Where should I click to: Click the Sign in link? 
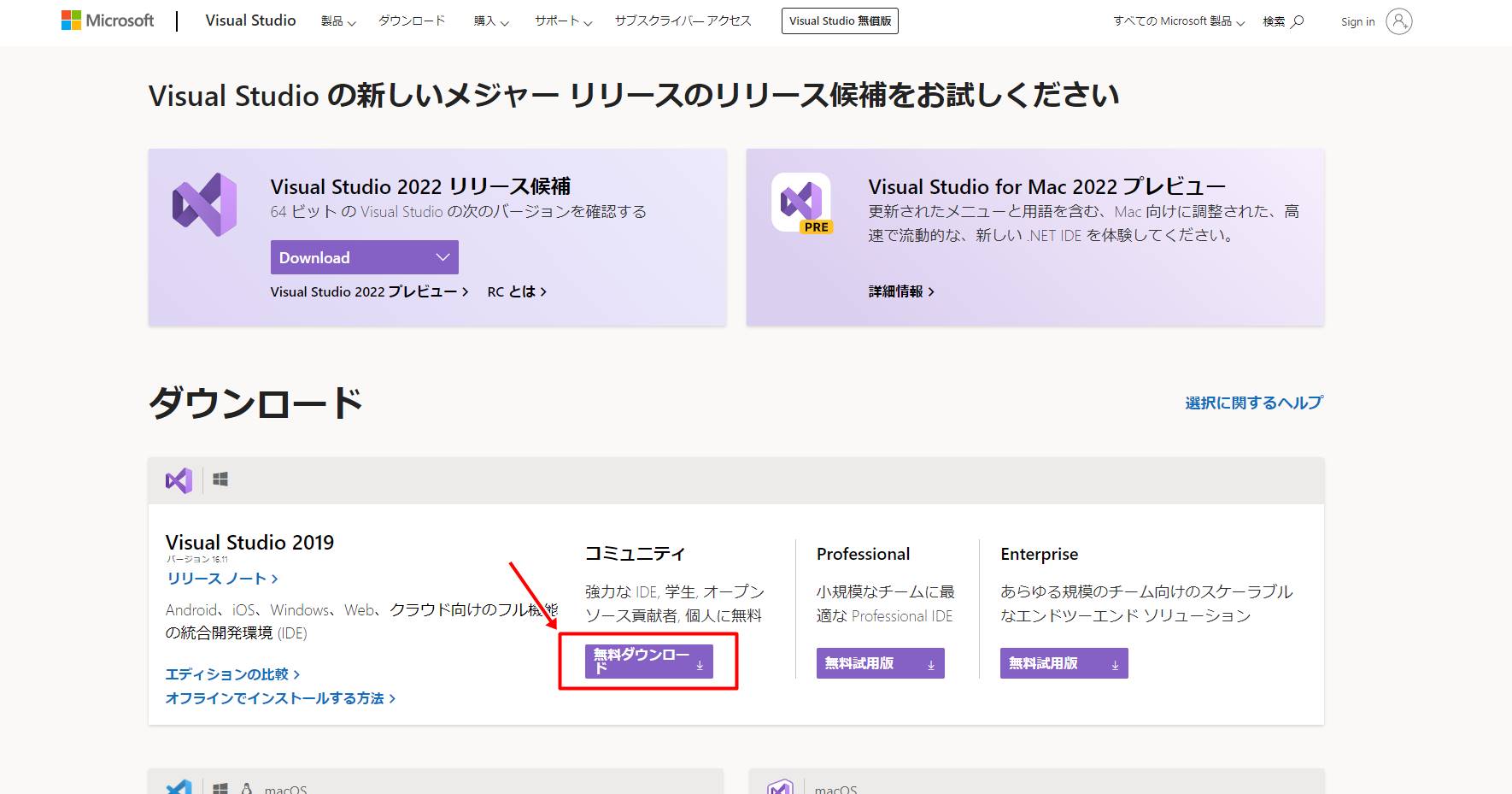click(1357, 21)
